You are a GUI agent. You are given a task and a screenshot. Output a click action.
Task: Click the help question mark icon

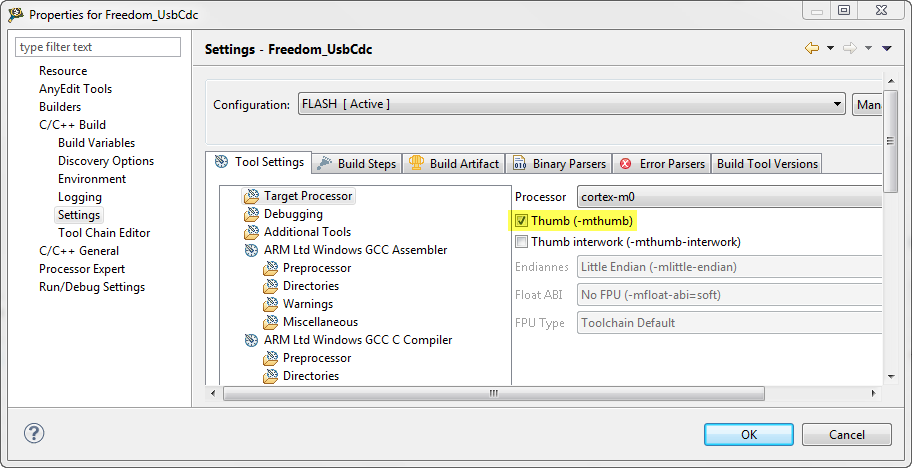34,434
